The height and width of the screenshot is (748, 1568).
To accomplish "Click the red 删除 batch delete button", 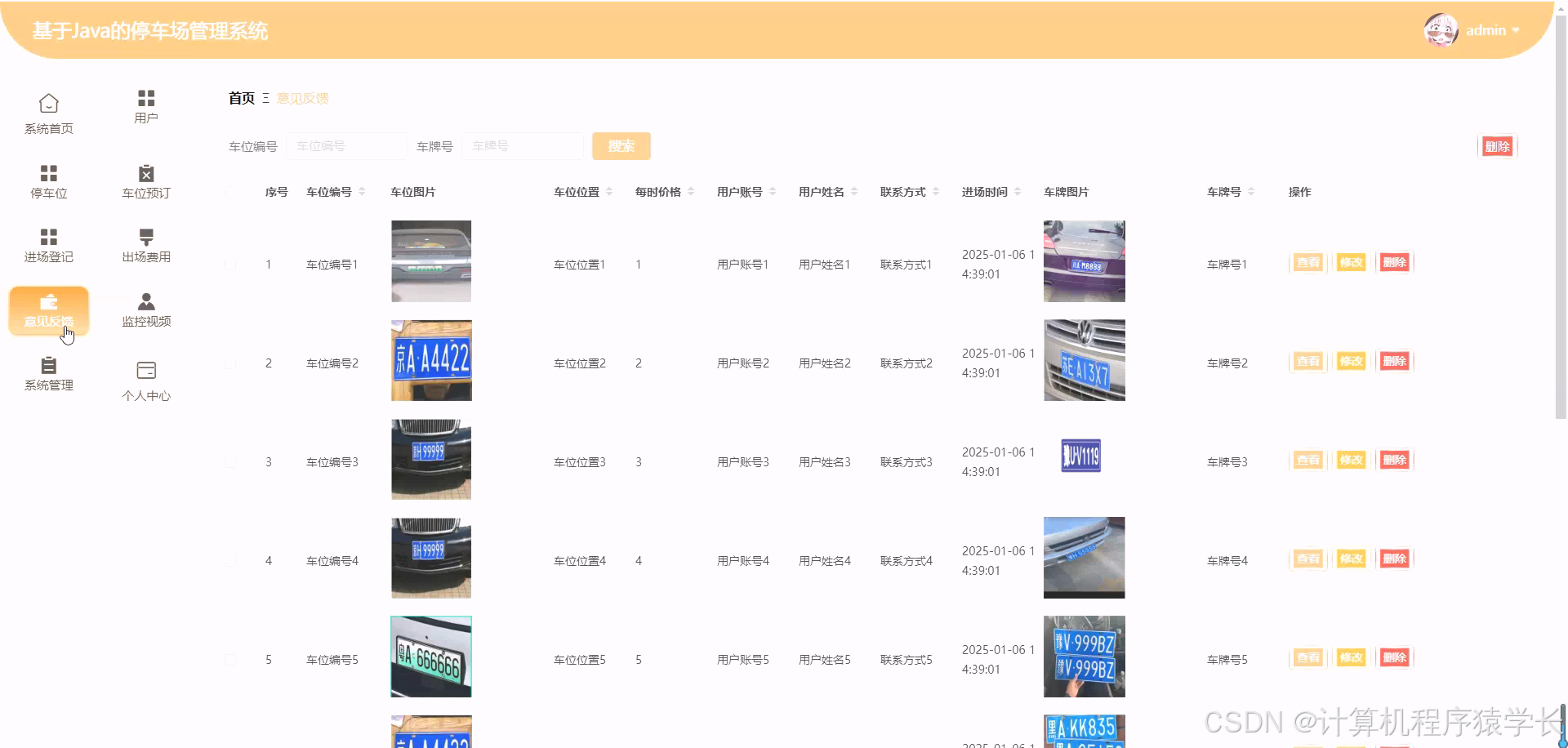I will point(1497,146).
